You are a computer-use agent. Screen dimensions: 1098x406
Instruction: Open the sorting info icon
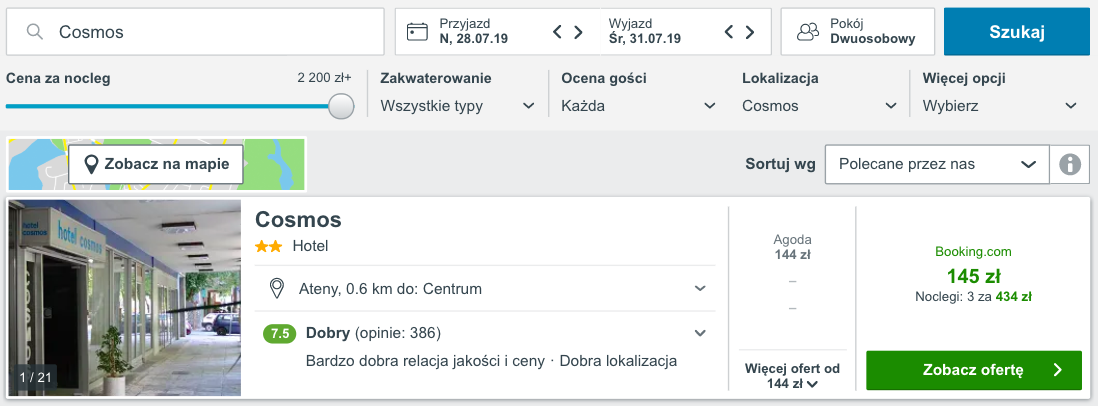1069,164
